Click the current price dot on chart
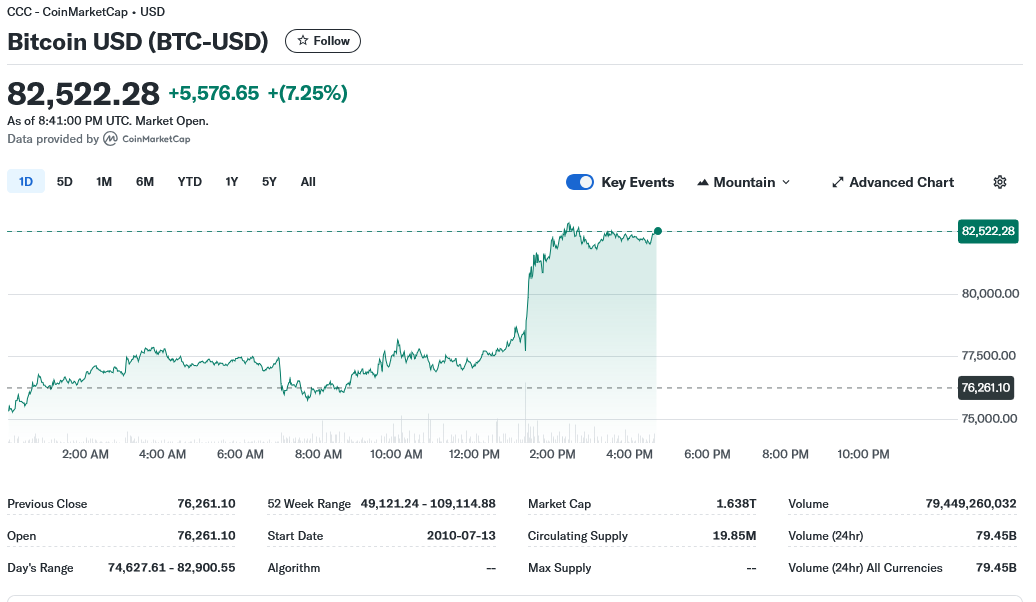The width and height of the screenshot is (1036, 602). point(657,231)
